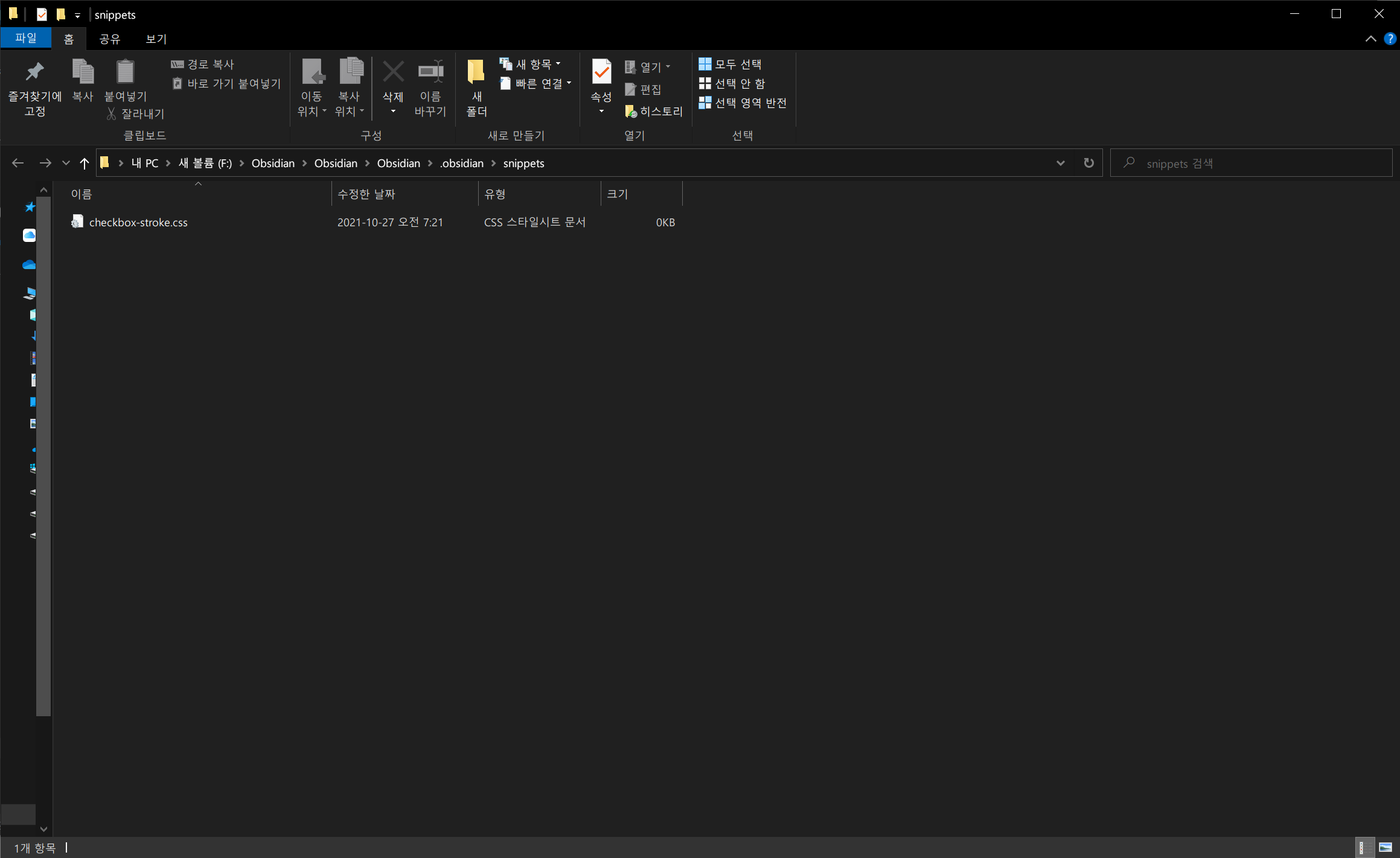Switch to the 보기 (View) tab
The height and width of the screenshot is (858, 1400).
(x=156, y=39)
